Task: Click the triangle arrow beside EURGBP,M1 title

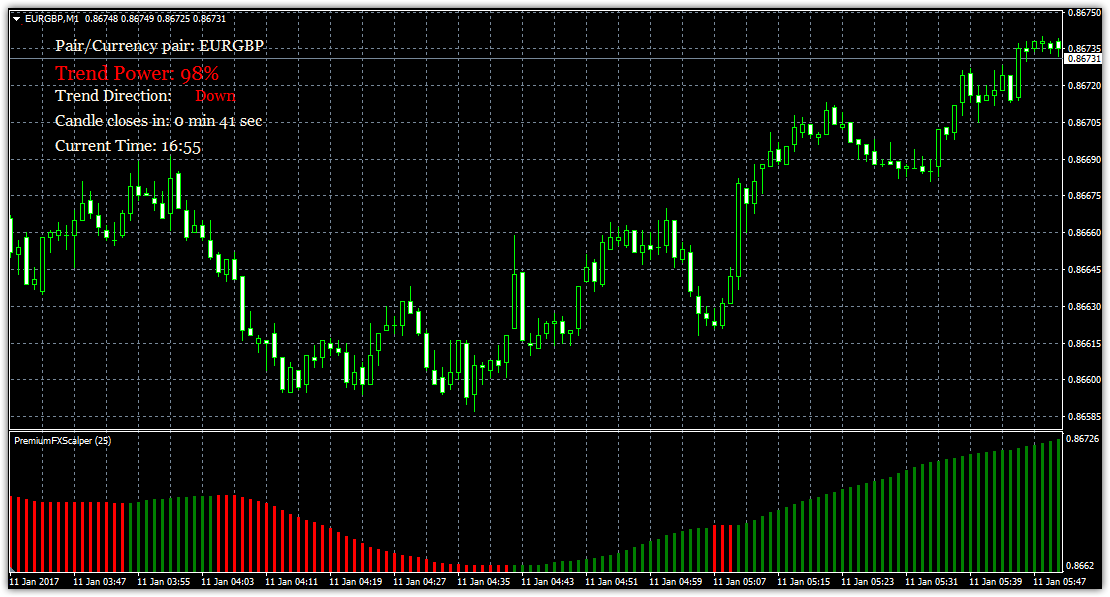Action: (x=16, y=17)
